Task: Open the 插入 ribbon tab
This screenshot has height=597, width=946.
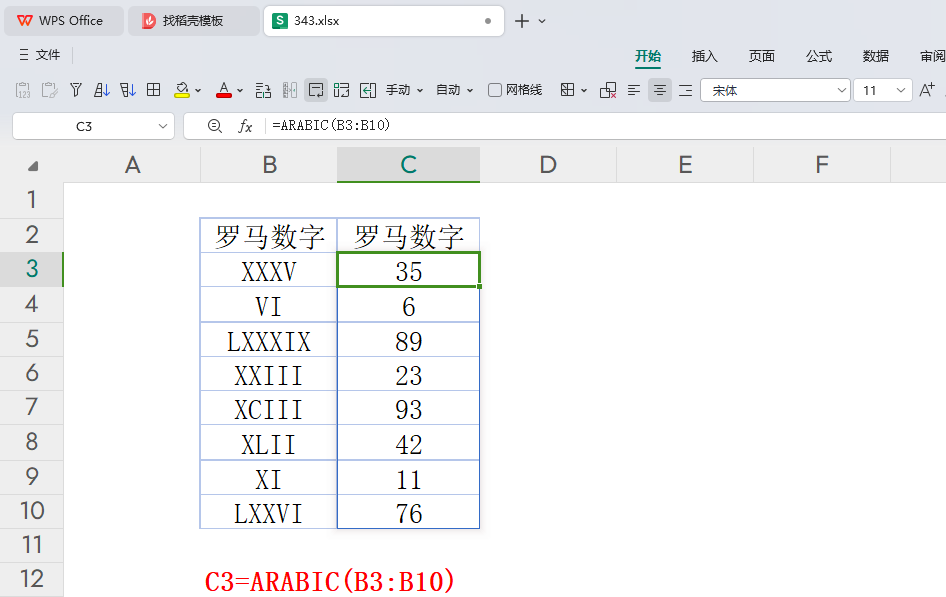Action: click(704, 56)
